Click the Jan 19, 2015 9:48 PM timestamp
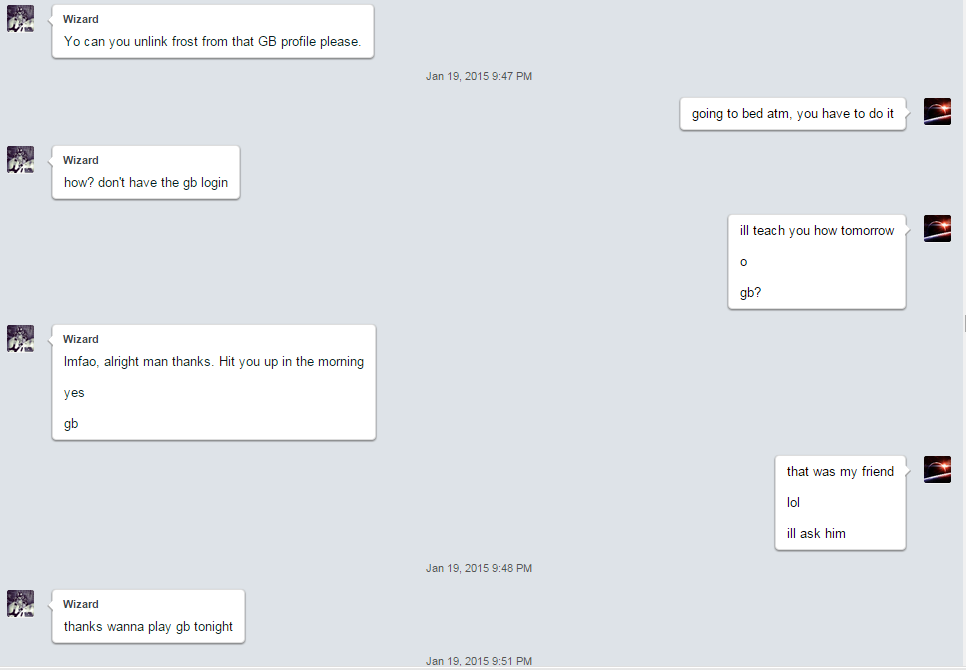This screenshot has width=966, height=670. tap(479, 568)
